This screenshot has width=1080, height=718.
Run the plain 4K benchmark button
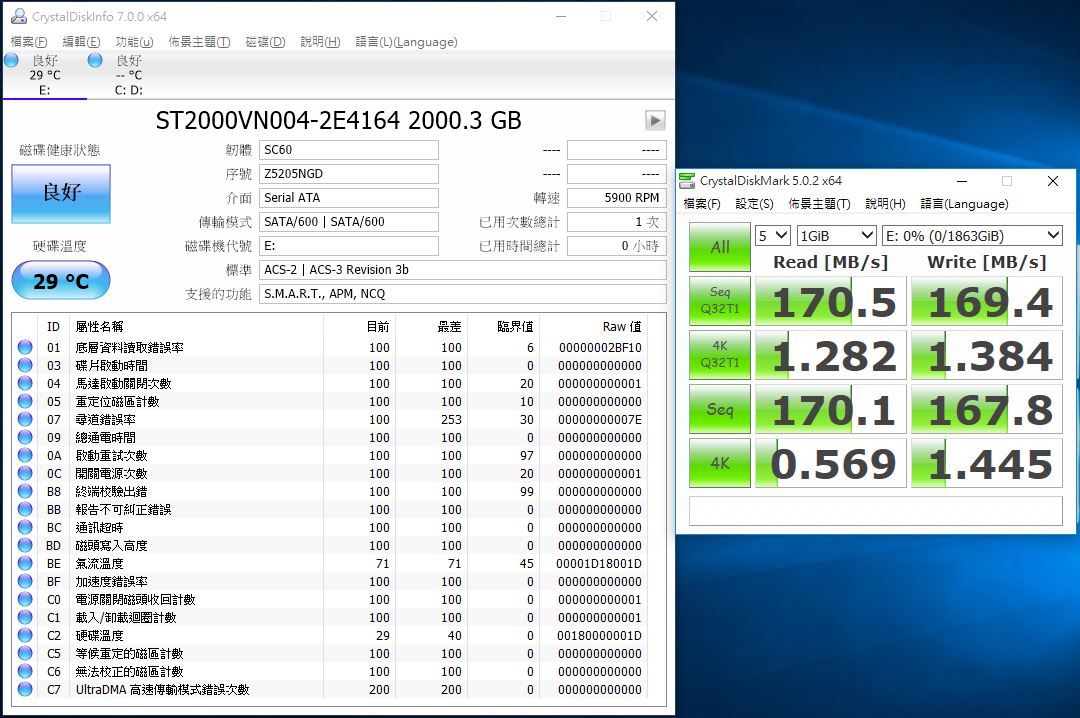720,463
